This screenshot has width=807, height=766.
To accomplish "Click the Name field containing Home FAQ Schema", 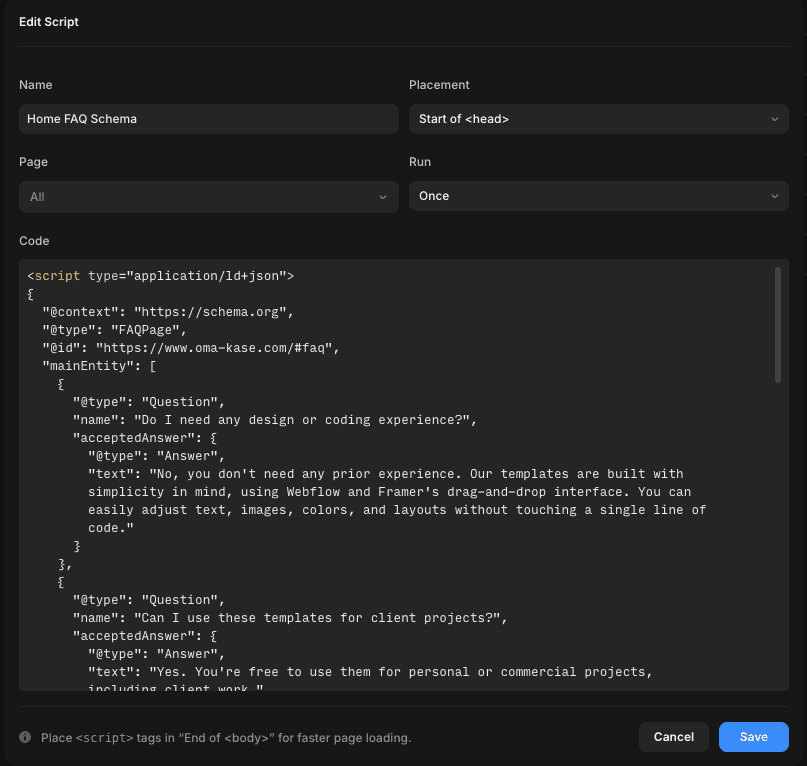I will [208, 119].
